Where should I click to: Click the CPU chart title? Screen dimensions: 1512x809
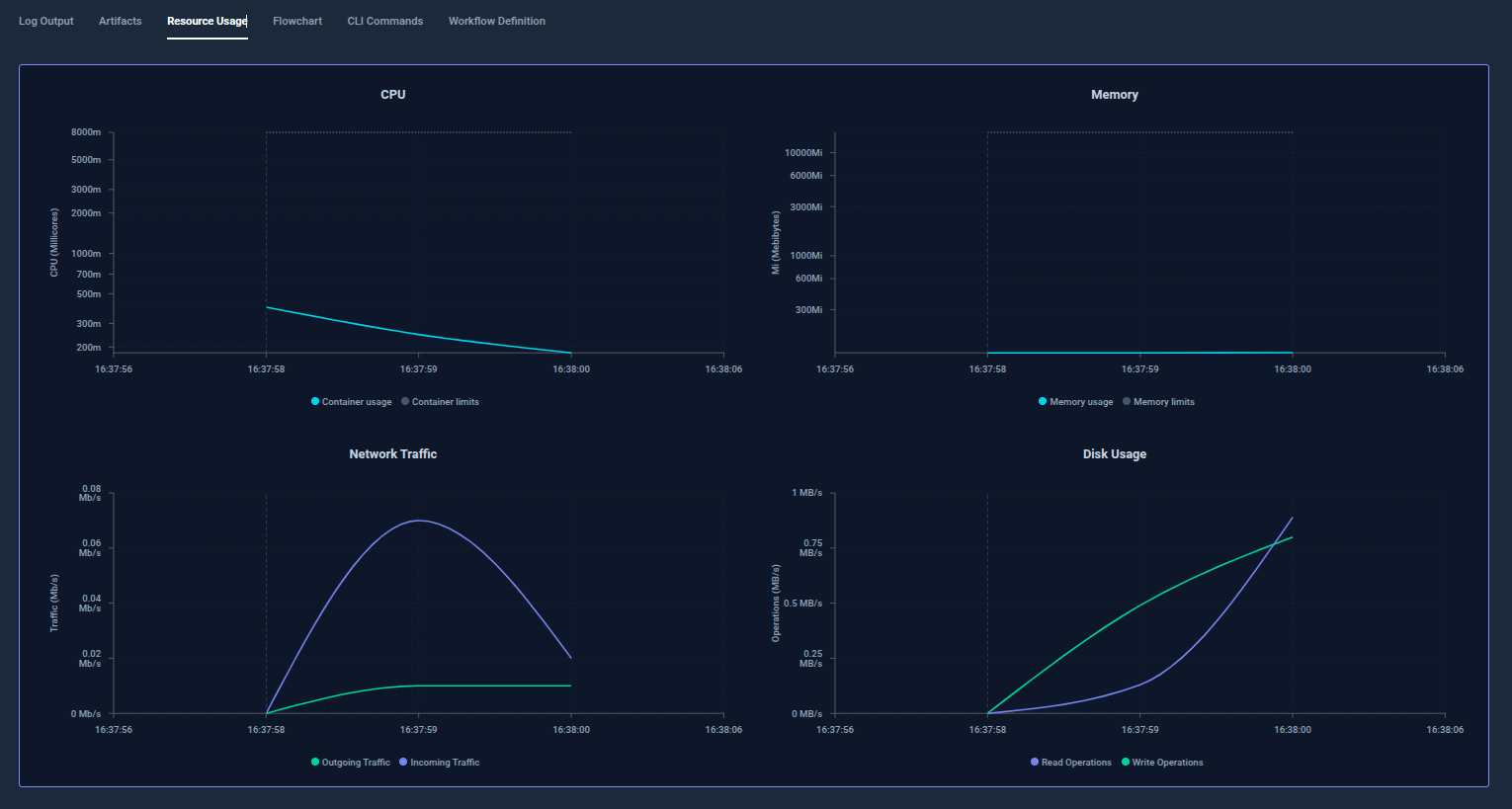[x=392, y=95]
